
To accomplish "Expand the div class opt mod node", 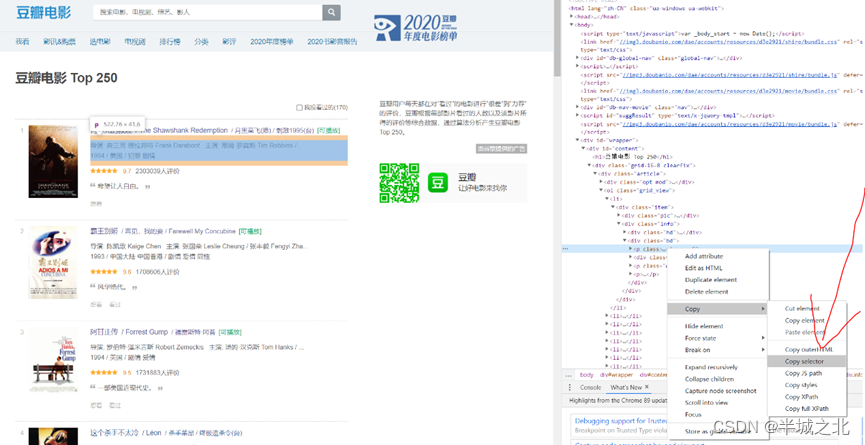I will tap(601, 182).
